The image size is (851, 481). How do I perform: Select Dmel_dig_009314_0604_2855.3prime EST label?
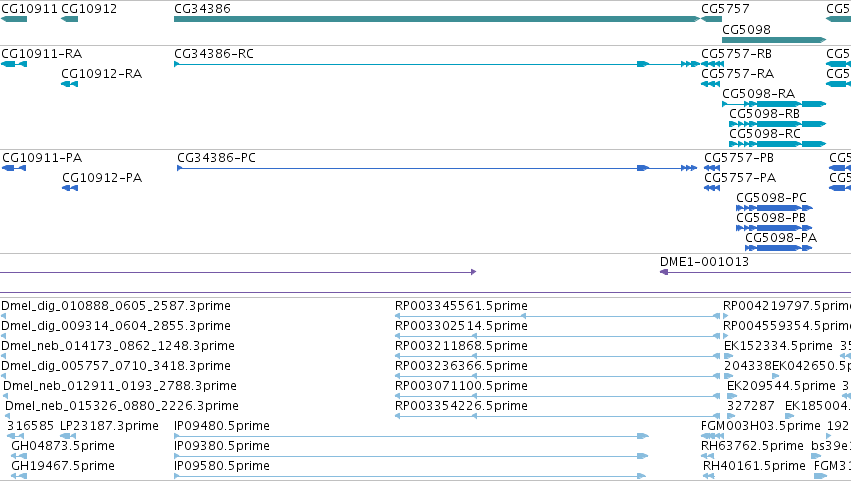116,326
